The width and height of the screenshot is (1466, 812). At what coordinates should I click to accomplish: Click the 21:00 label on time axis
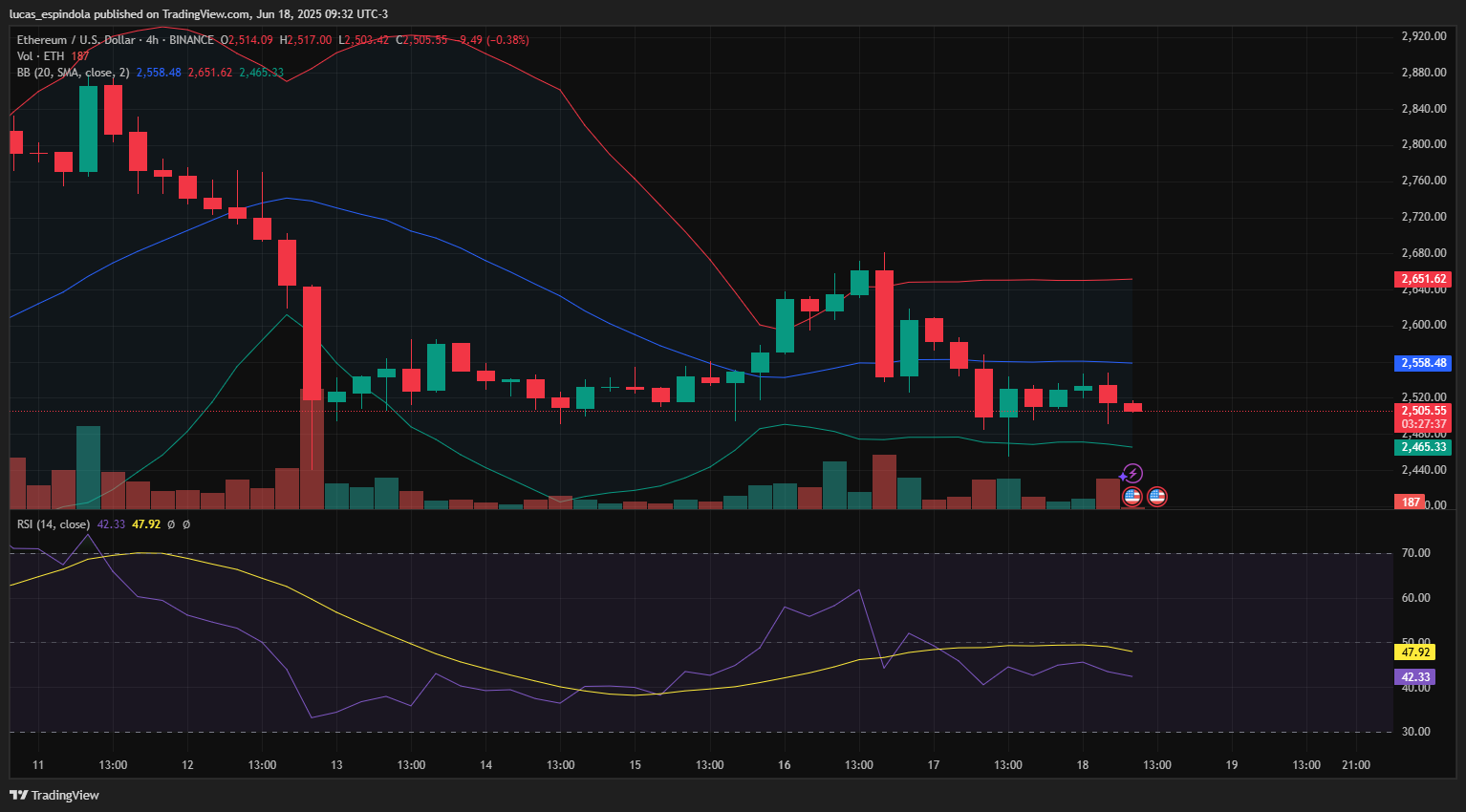click(x=1355, y=765)
